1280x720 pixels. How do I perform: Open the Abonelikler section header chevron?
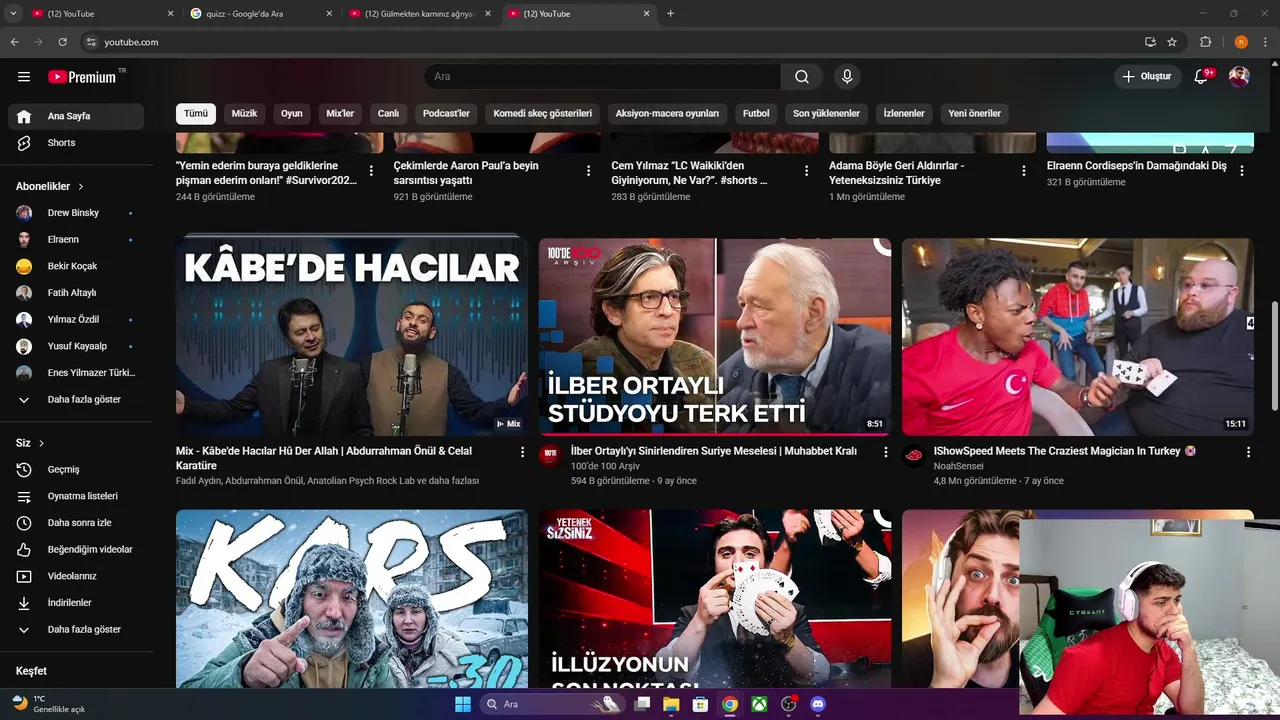tap(81, 187)
